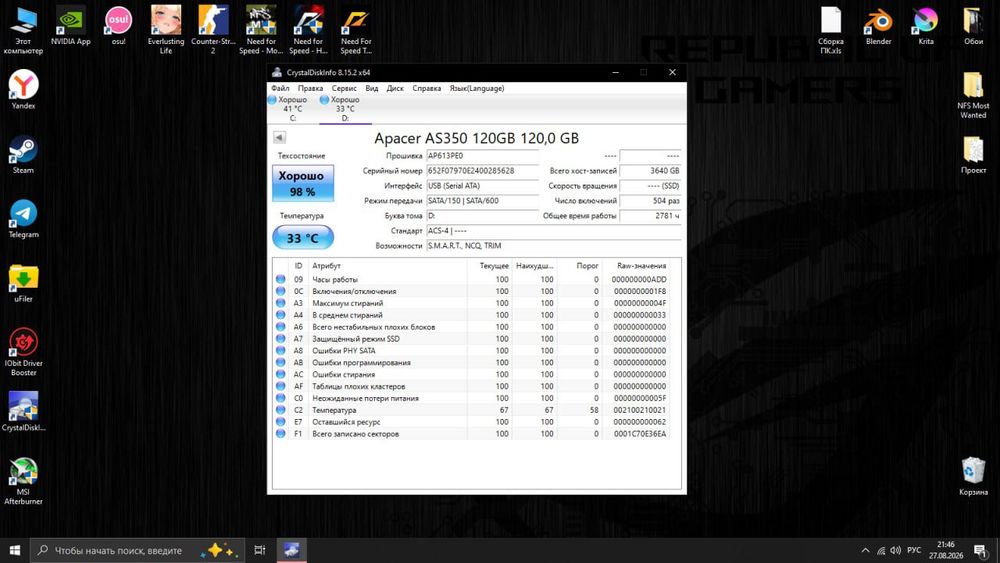Viewport: 1000px width, 563px height.
Task: Click Число включений 504 раз field
Action: click(650, 201)
